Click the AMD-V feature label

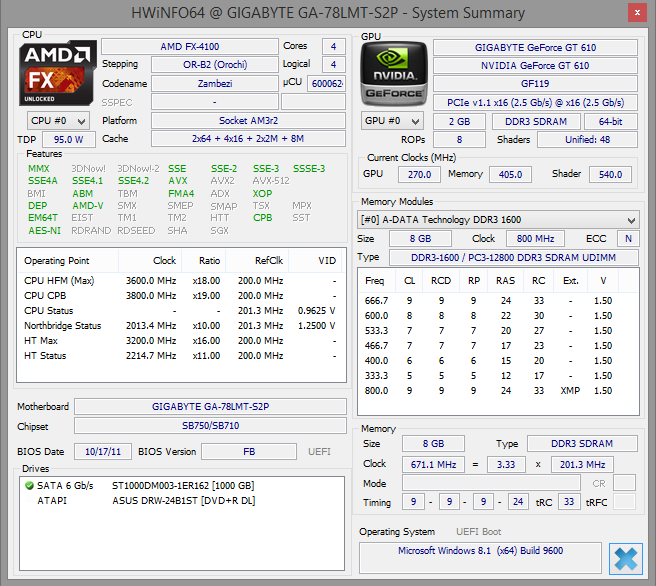point(87,206)
